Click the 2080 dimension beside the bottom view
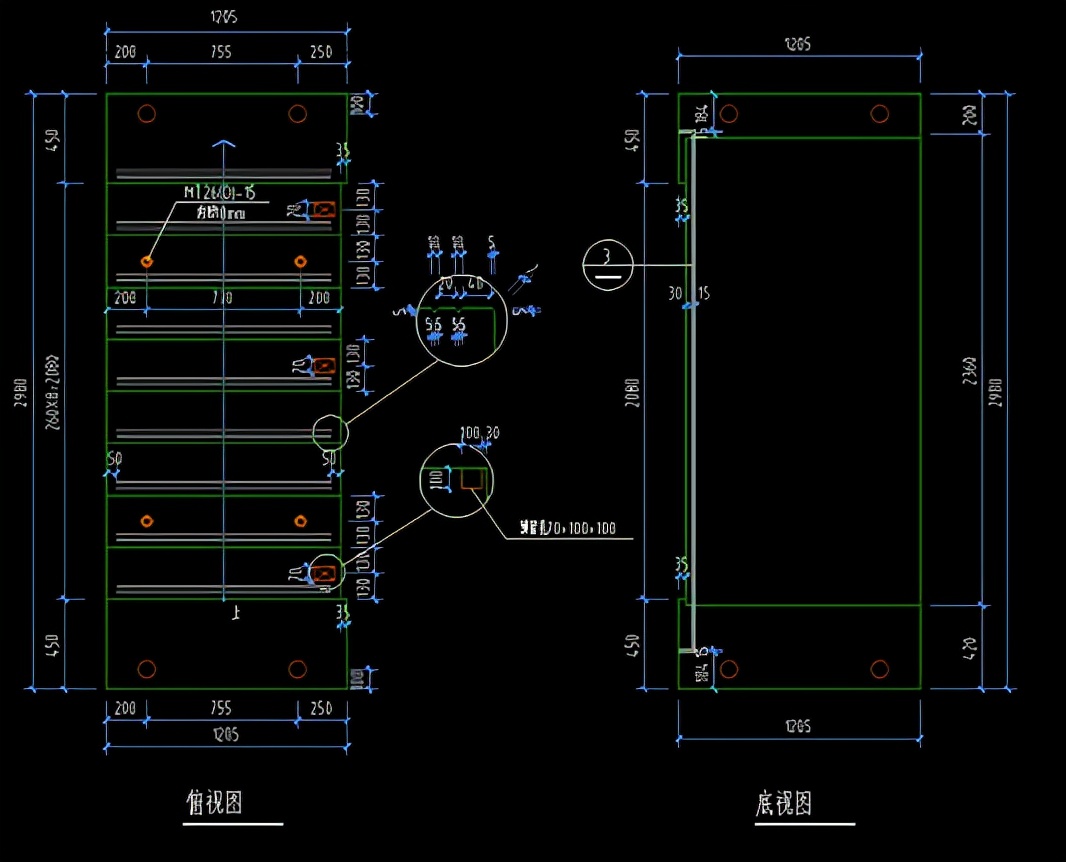 (632, 393)
